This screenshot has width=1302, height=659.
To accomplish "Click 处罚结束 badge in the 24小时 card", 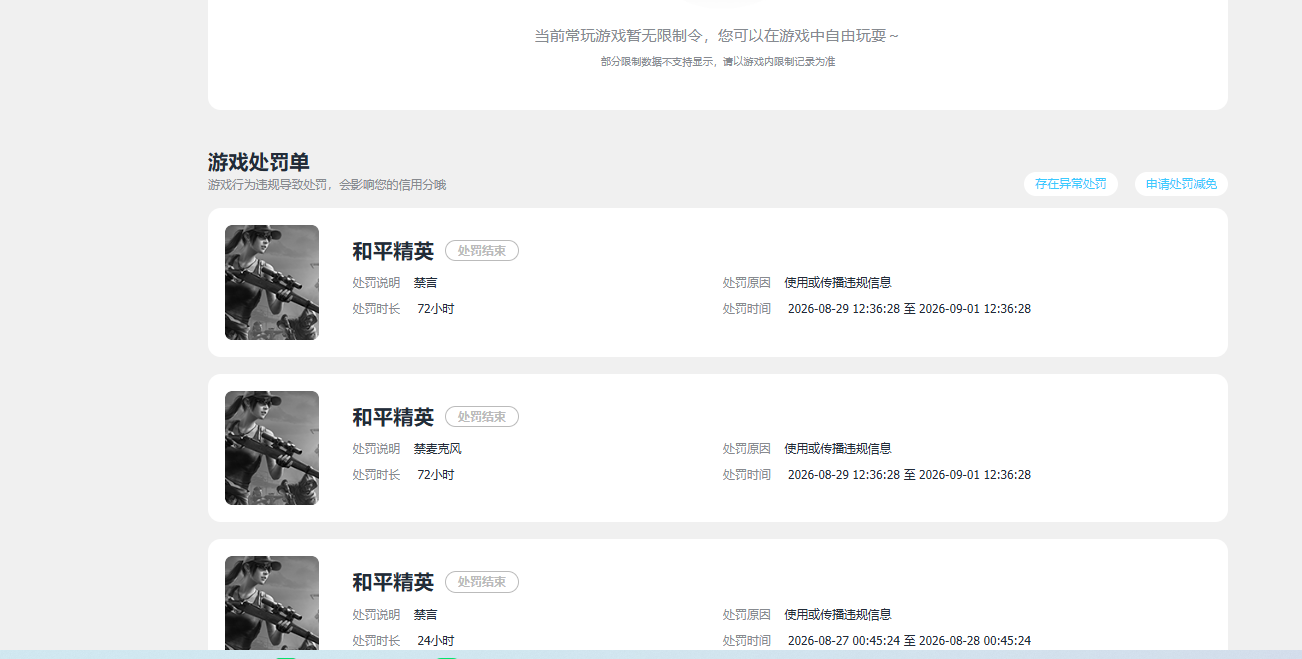I will [482, 582].
